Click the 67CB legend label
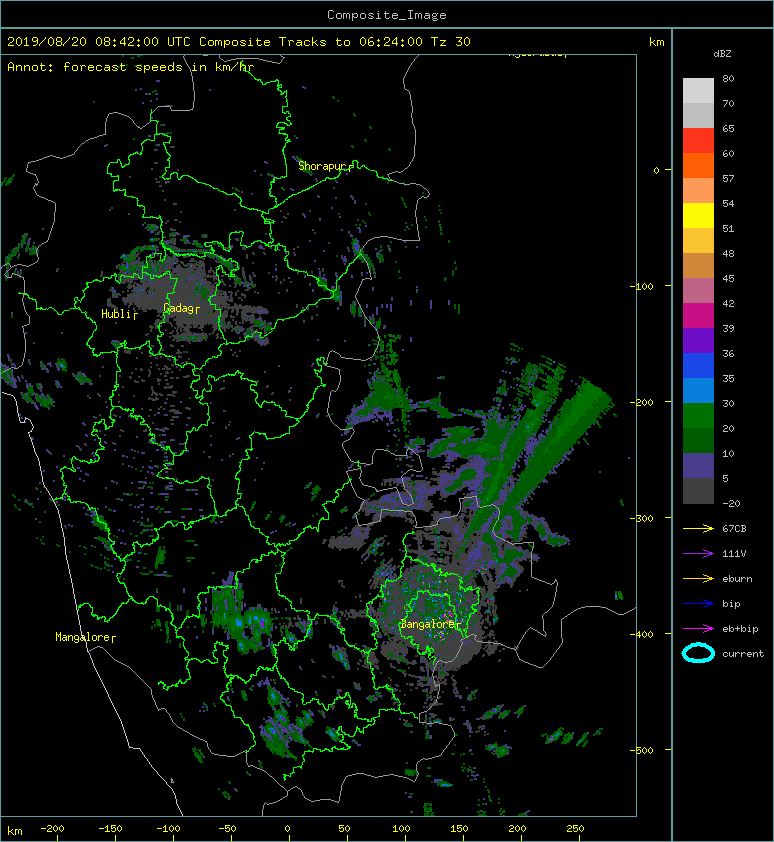The width and height of the screenshot is (774, 842). [734, 528]
